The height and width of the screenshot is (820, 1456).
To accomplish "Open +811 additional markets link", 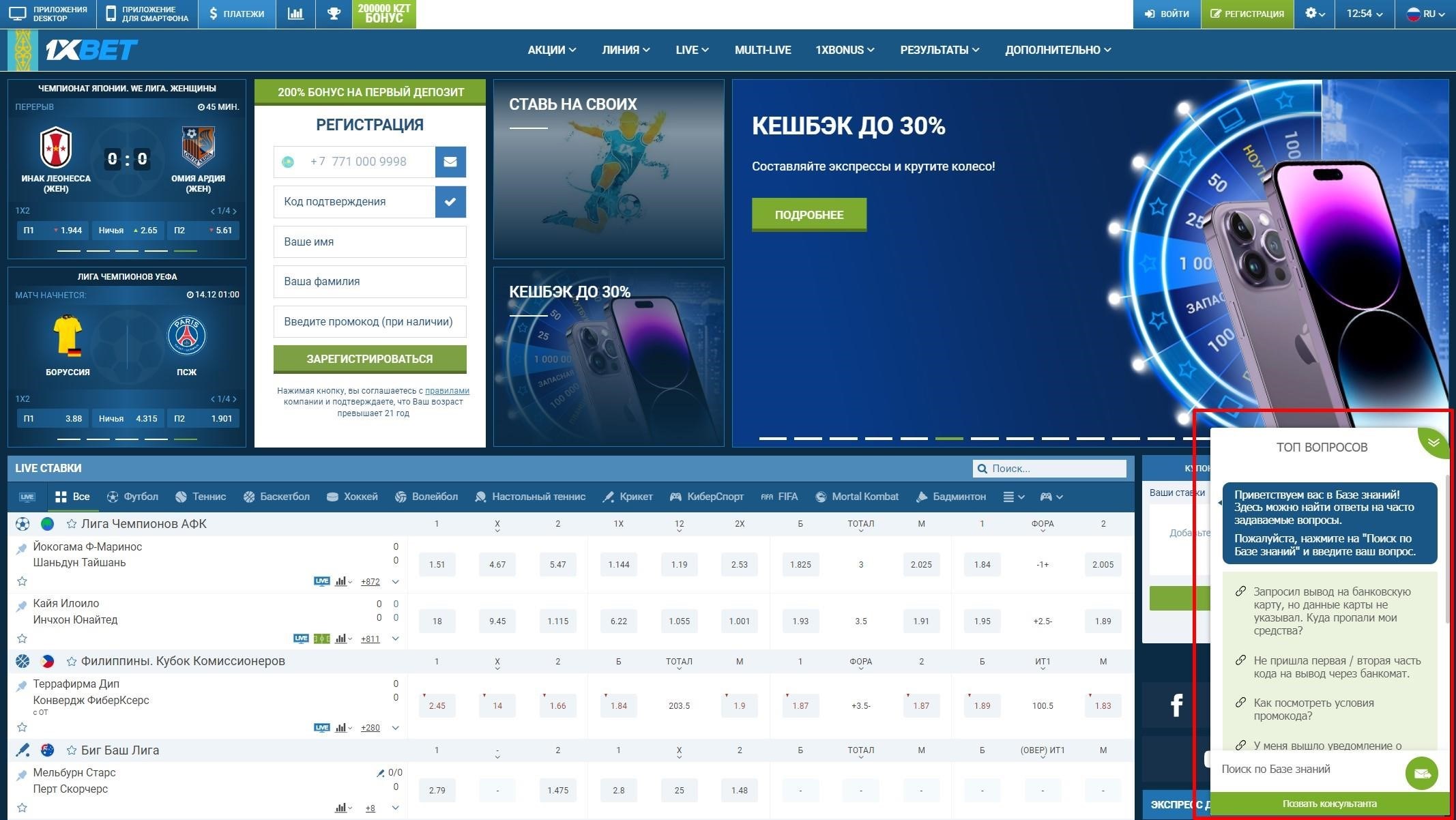I will click(370, 639).
